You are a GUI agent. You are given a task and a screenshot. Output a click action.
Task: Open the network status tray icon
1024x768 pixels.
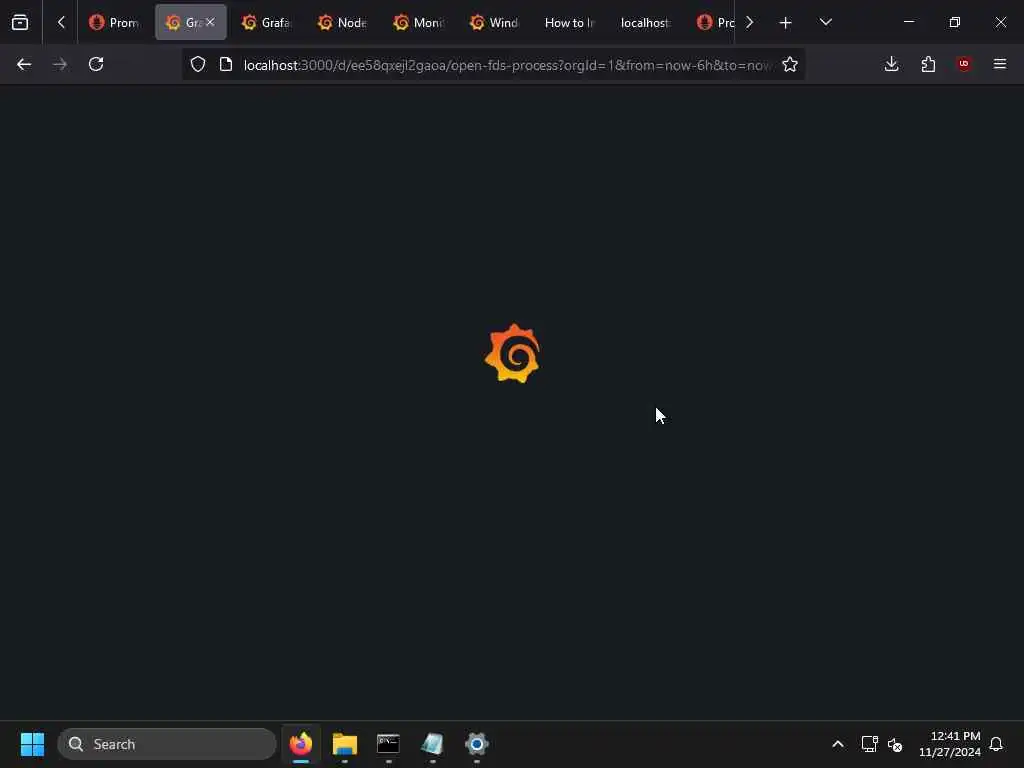point(869,744)
